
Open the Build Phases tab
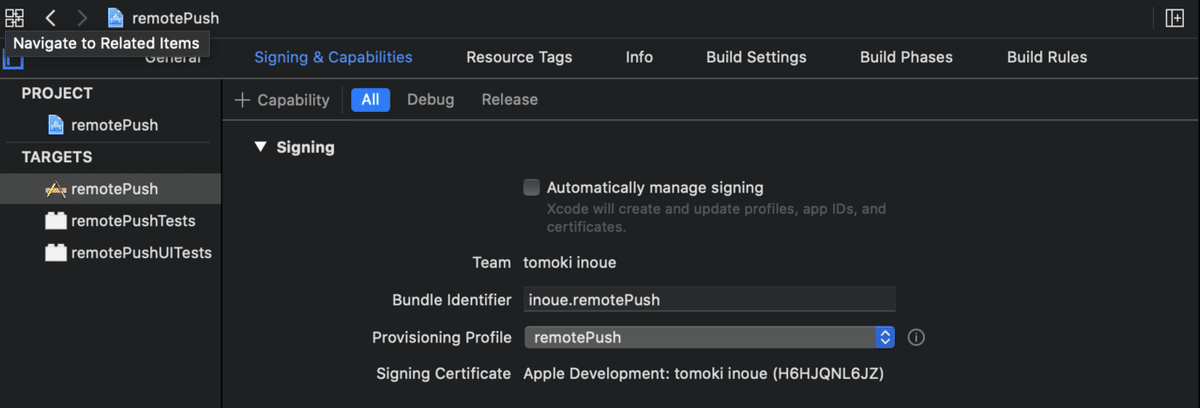906,57
